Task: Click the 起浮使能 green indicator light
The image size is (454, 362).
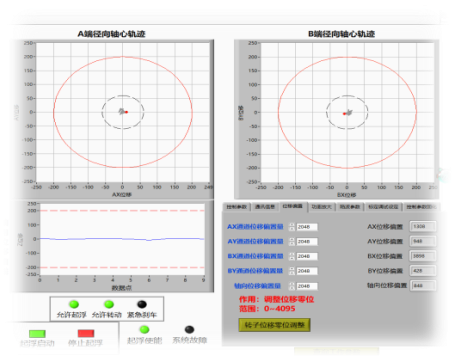Action: pyautogui.click(x=144, y=329)
